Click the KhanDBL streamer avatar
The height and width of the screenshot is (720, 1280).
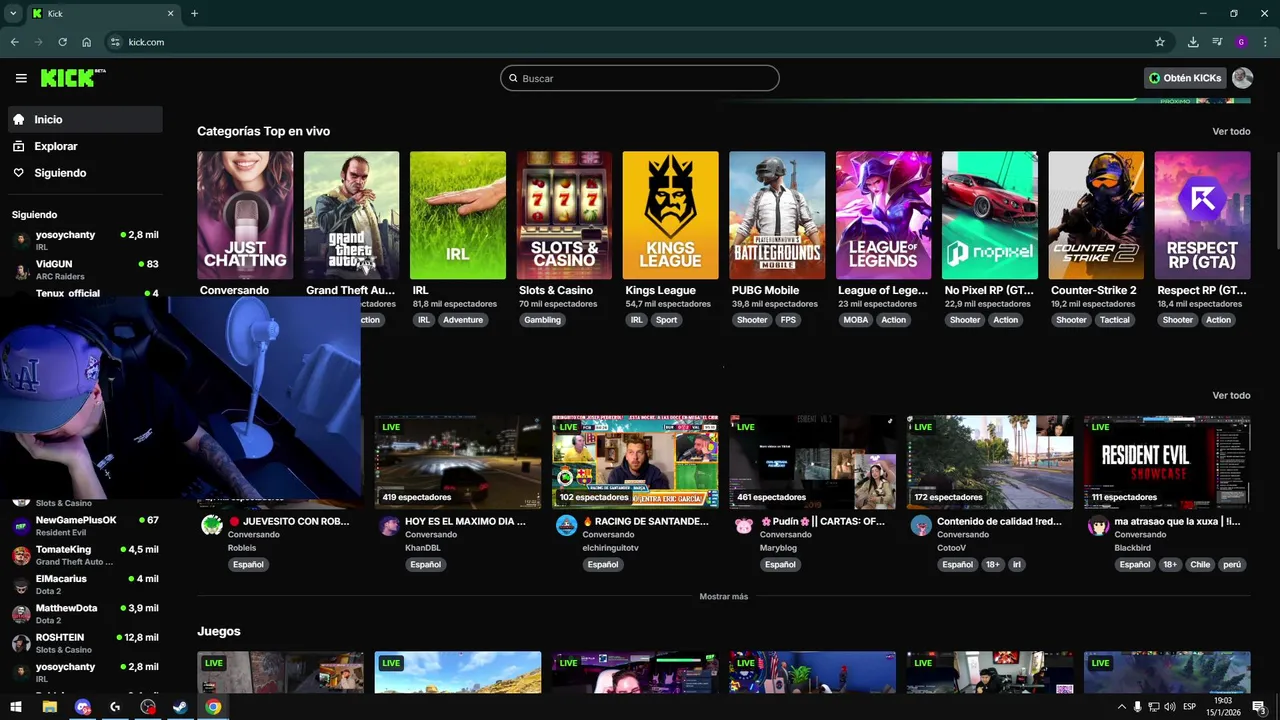(389, 526)
